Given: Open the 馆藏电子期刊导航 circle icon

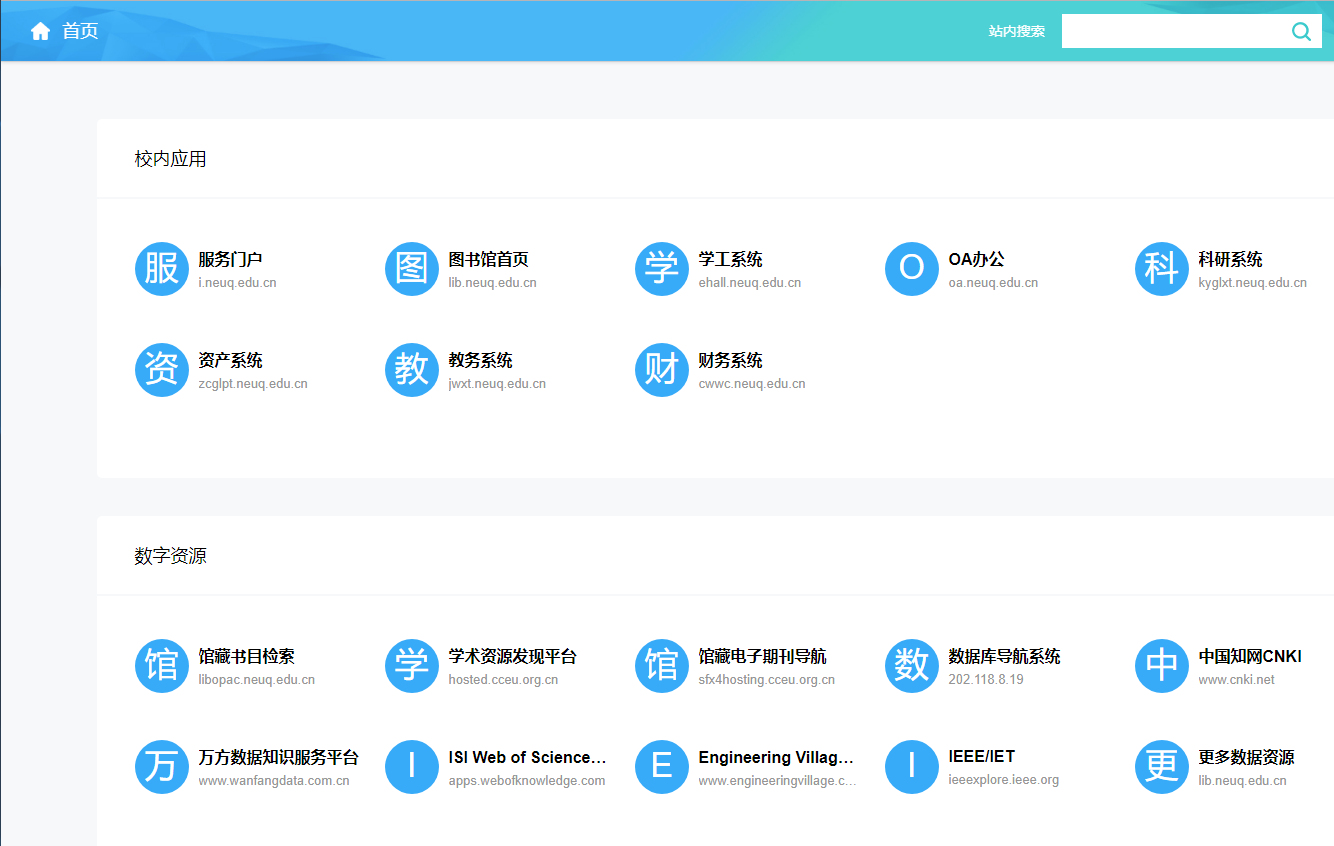Looking at the screenshot, I should pos(662,666).
